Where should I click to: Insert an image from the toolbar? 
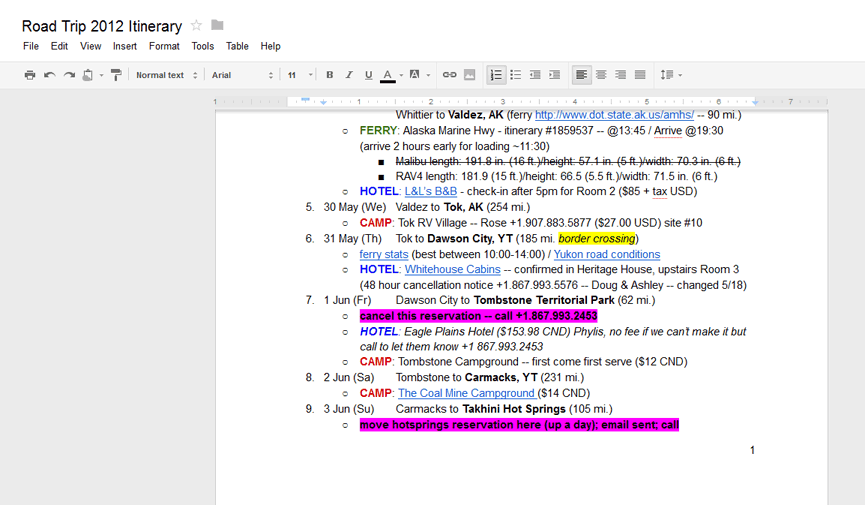[469, 75]
